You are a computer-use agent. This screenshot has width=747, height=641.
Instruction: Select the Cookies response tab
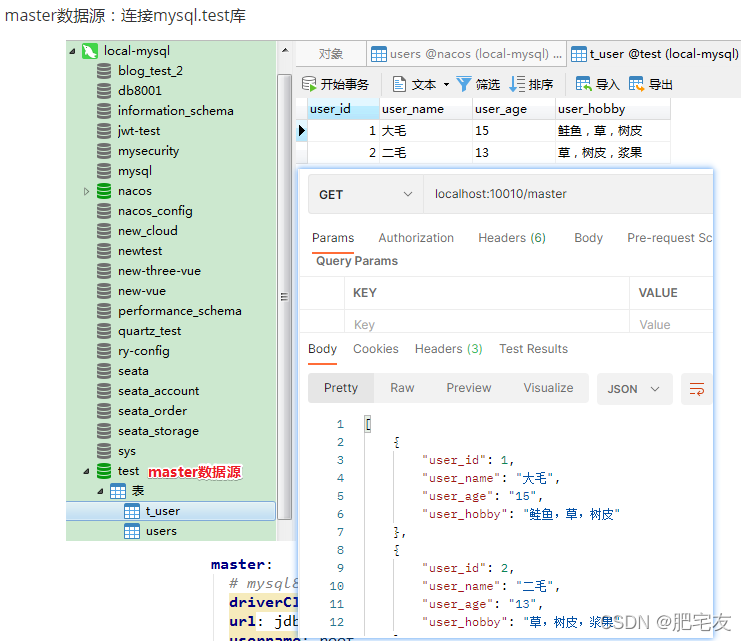click(x=375, y=349)
